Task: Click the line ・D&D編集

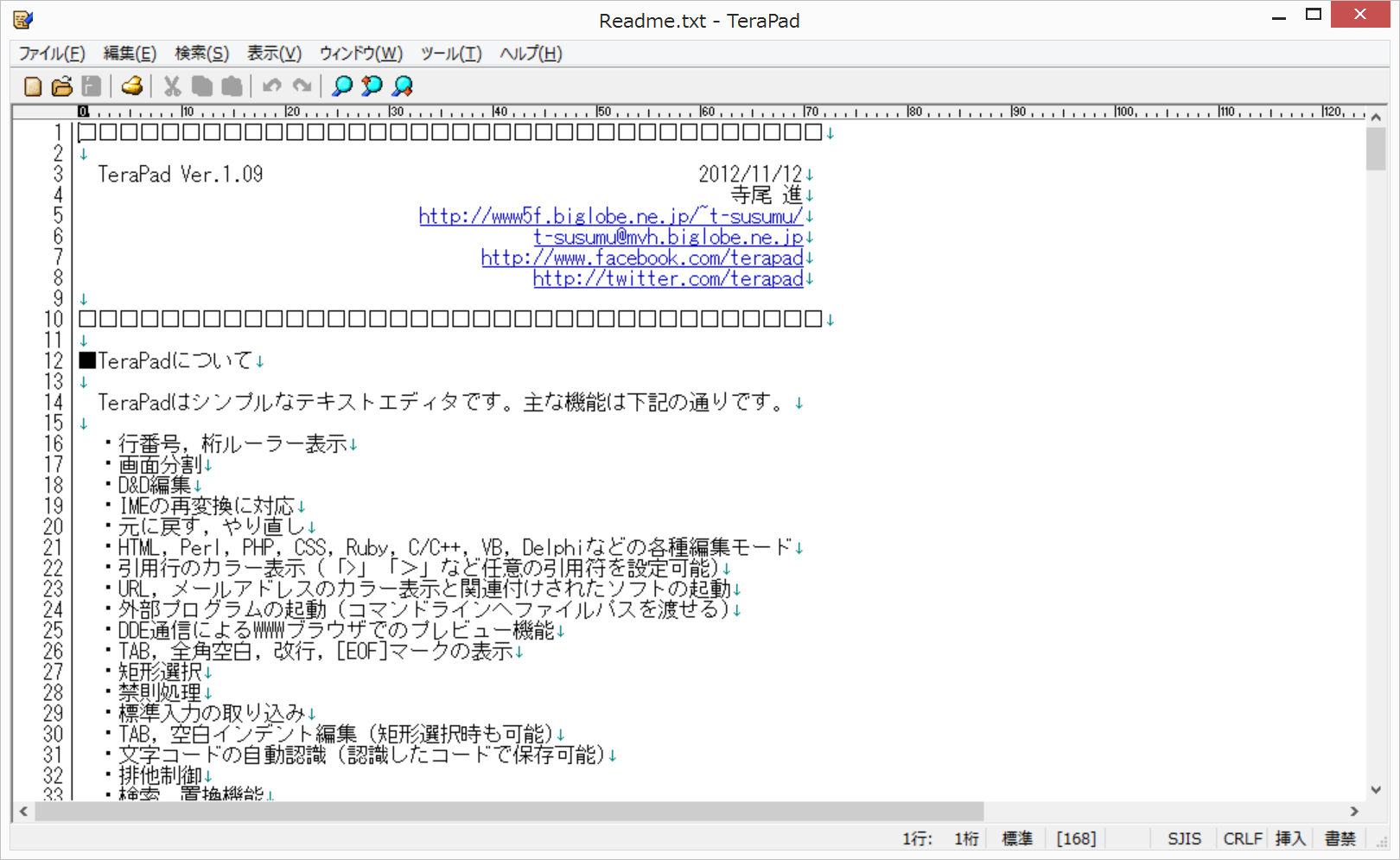Action: pyautogui.click(x=147, y=486)
